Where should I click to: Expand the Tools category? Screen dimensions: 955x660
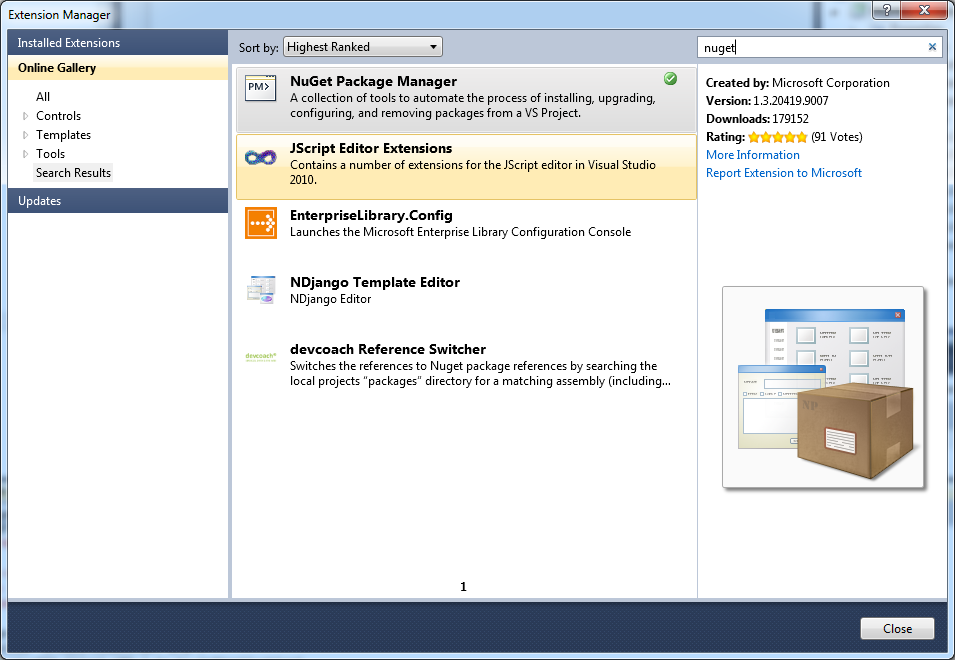[x=26, y=153]
